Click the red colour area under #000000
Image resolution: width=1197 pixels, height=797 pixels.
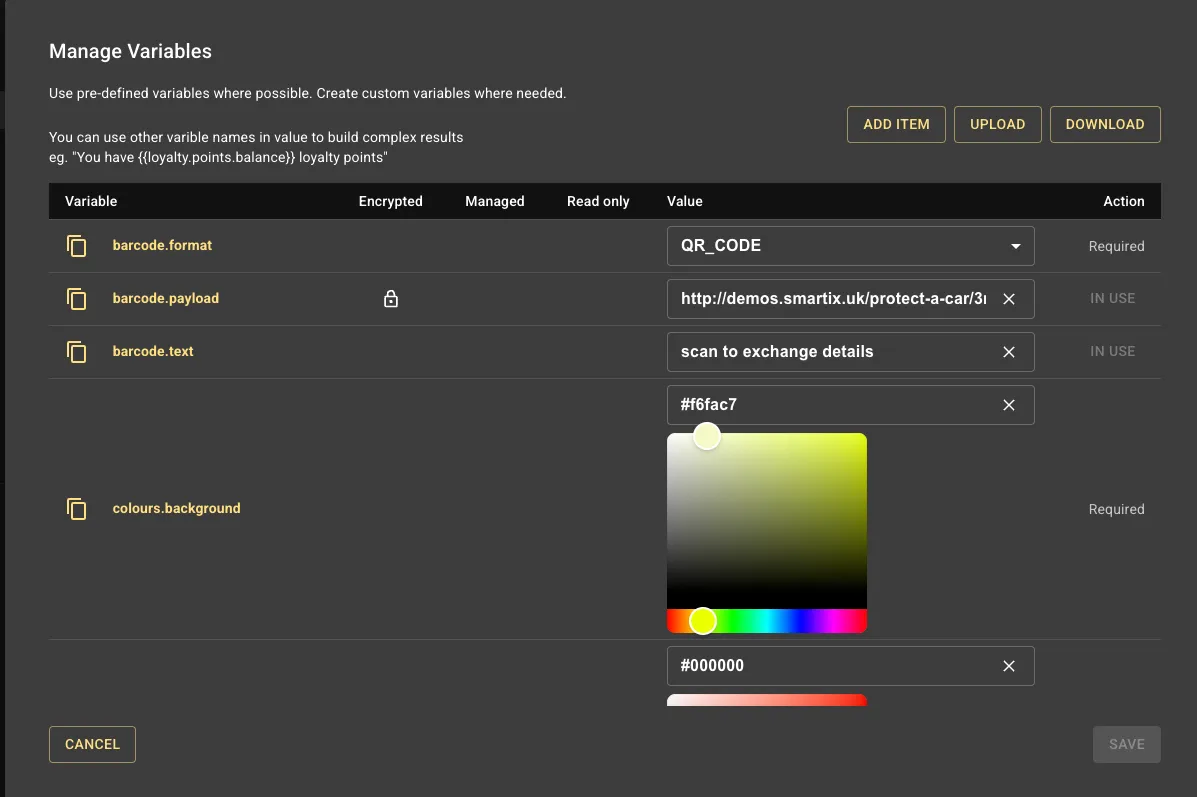766,700
